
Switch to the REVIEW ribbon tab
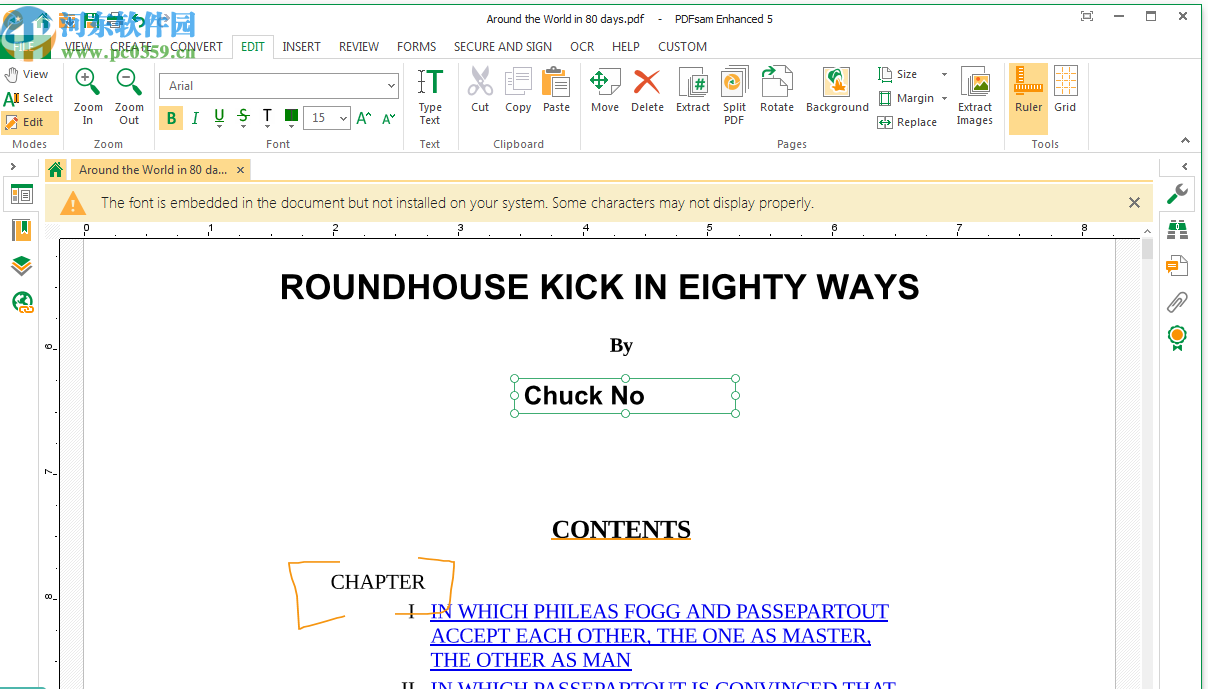359,46
